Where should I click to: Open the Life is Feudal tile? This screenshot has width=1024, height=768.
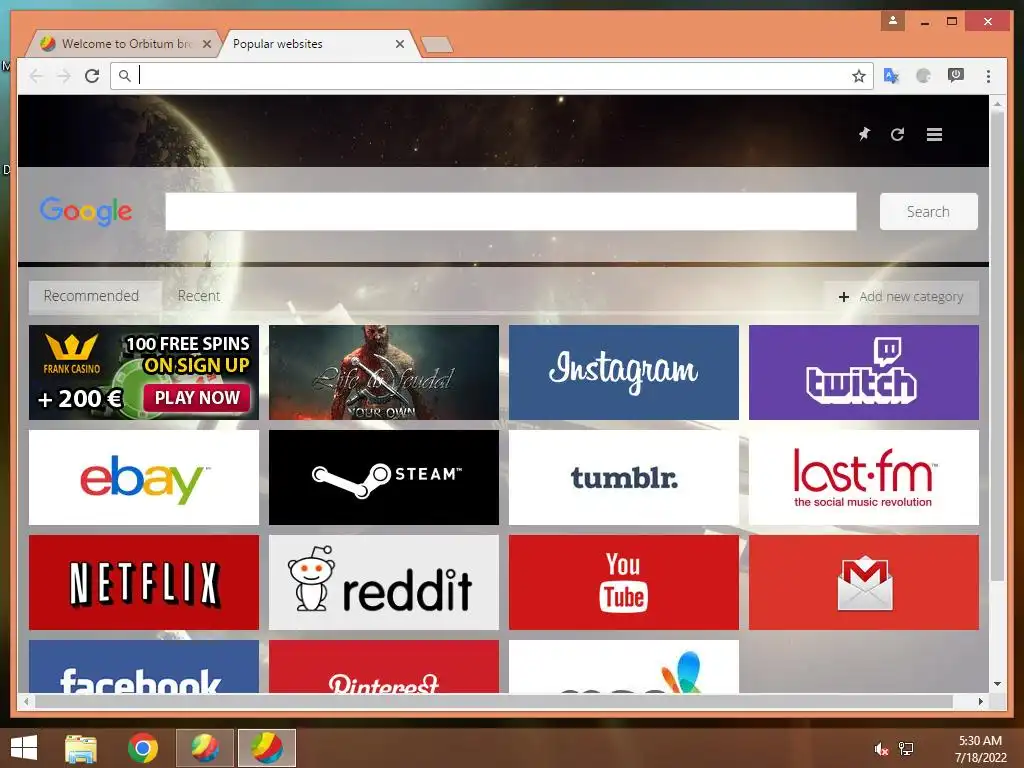tap(383, 372)
